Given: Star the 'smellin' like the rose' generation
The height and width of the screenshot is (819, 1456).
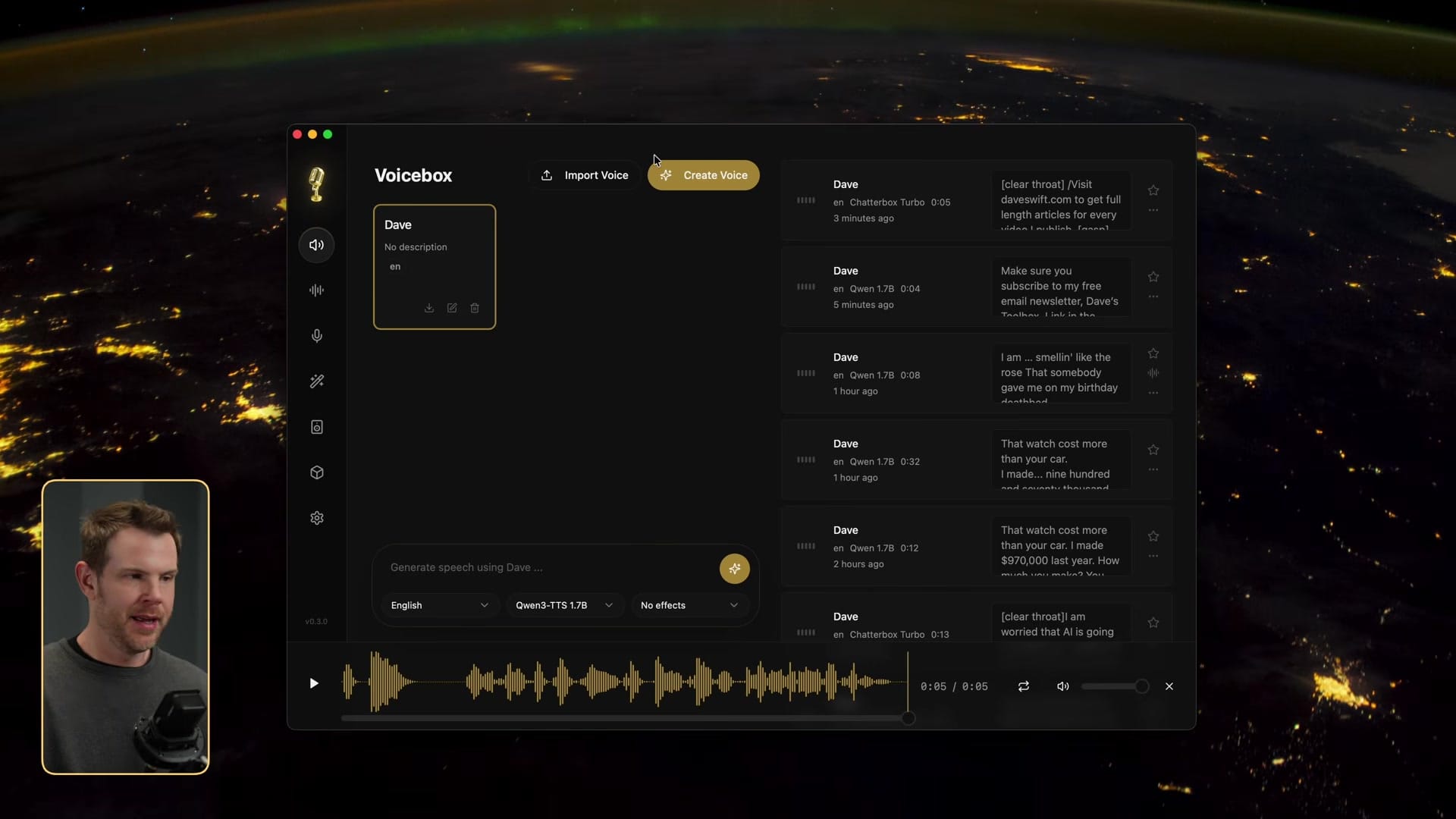Looking at the screenshot, I should point(1153,353).
